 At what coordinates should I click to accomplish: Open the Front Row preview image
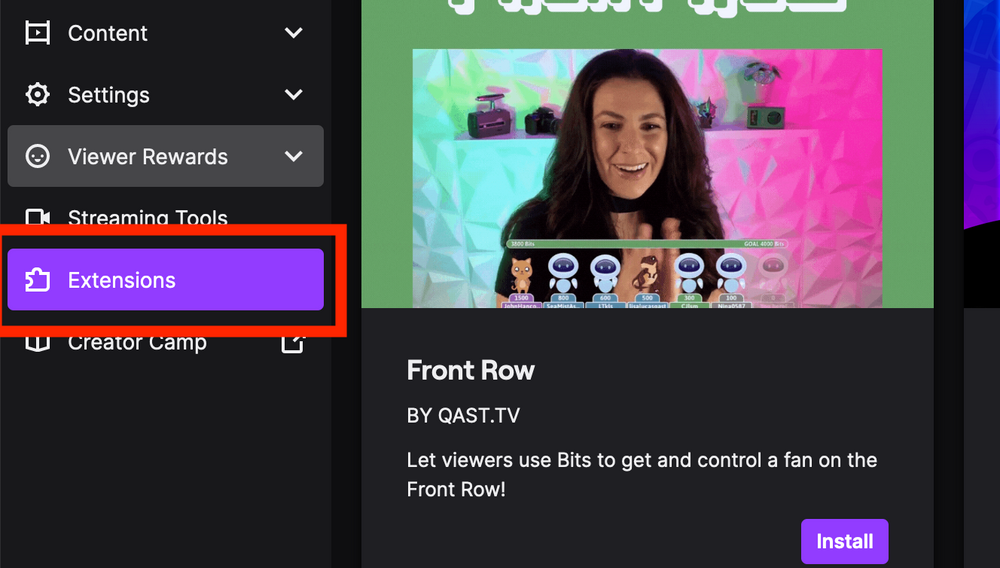point(647,154)
